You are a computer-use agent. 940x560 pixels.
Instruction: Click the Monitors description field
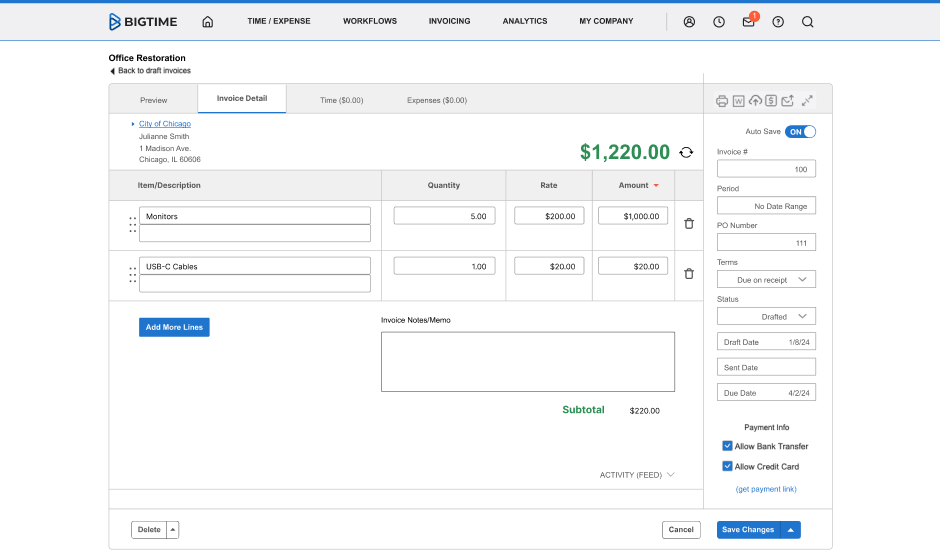coord(255,216)
